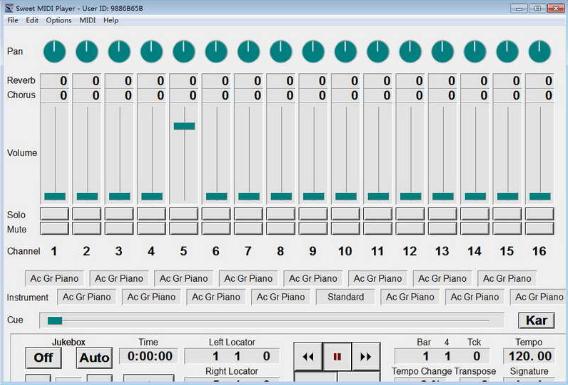Mute channel 5
Image resolution: width=568 pixels, height=385 pixels.
coord(184,229)
